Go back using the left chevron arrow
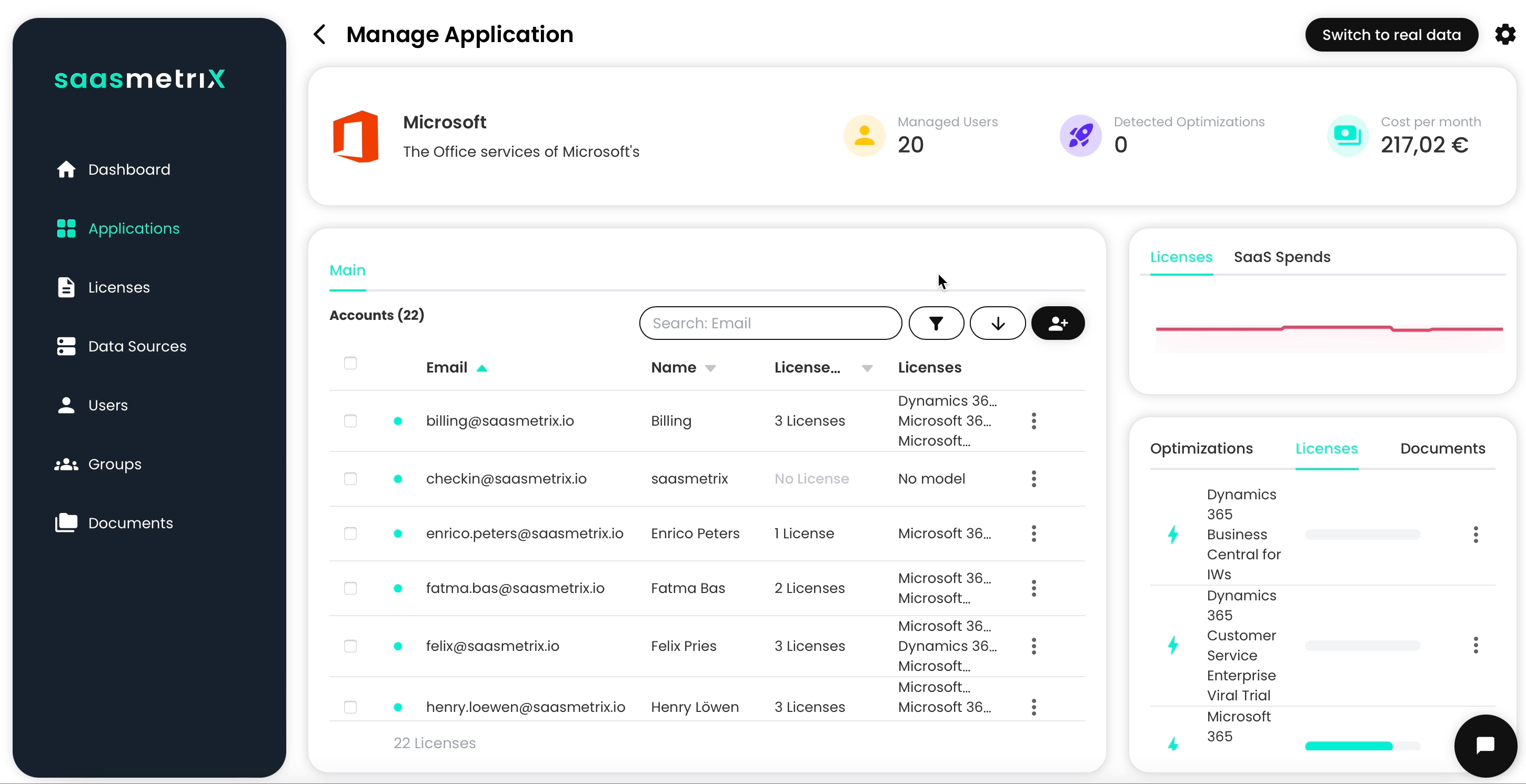Image resolution: width=1526 pixels, height=784 pixels. click(320, 34)
